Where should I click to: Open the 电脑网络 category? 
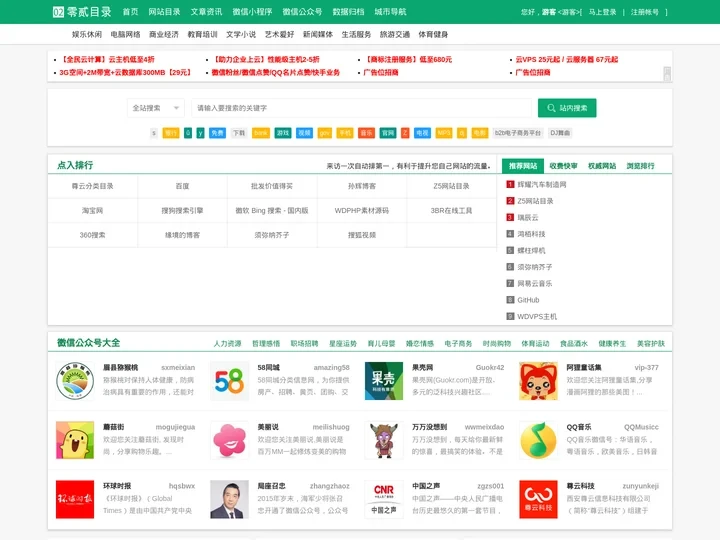pos(125,34)
